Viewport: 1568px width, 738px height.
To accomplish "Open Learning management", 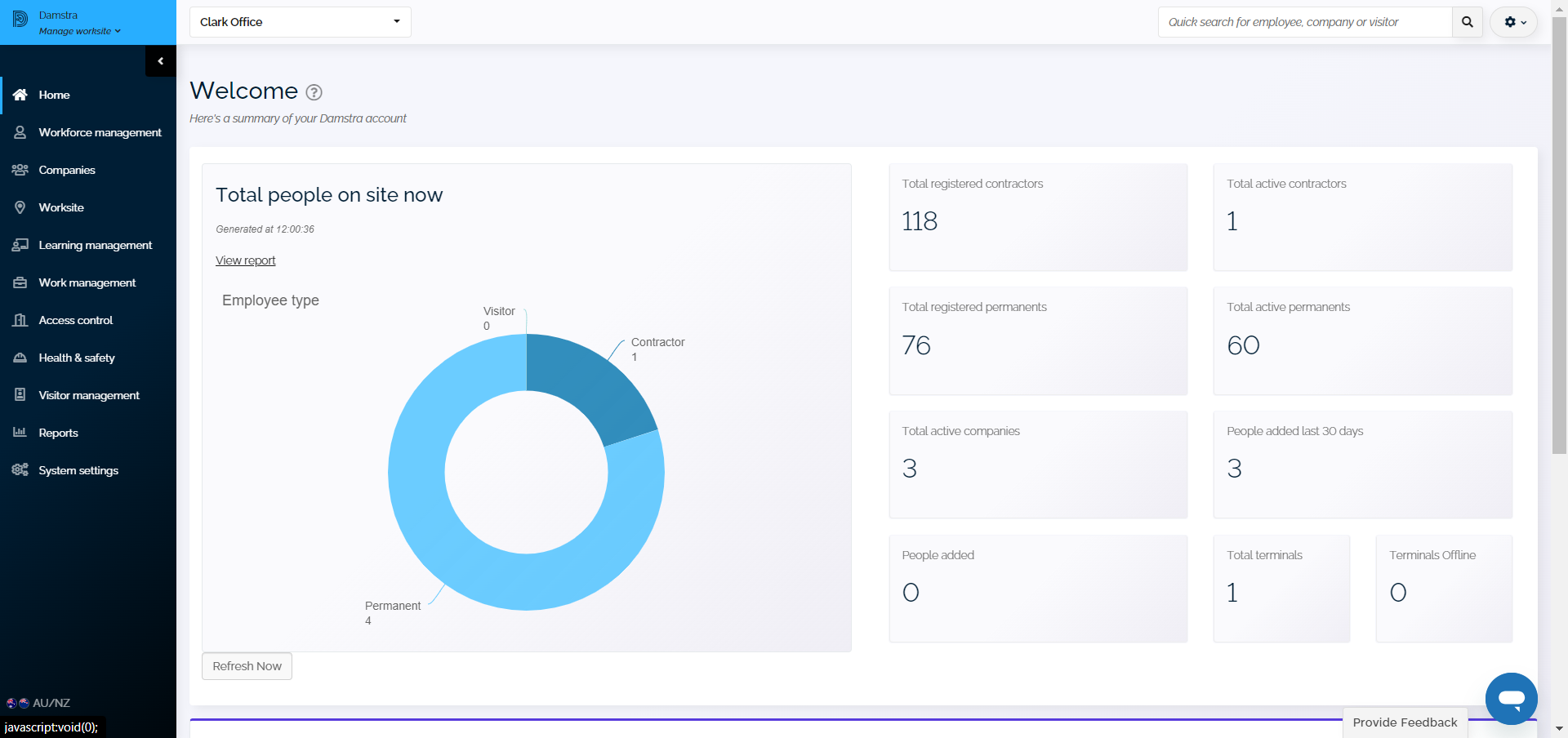I will pos(96,245).
